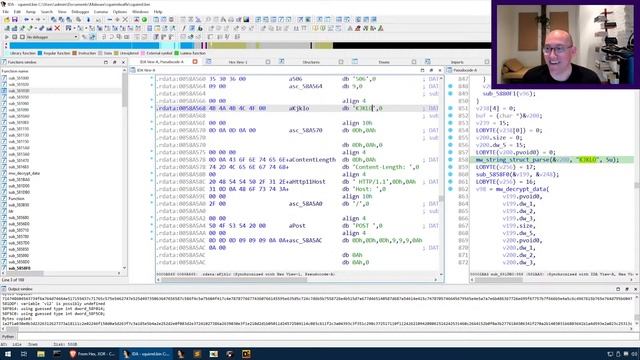Click the stop process debugger icon
Image resolution: width=640 pixels, height=360 pixels.
[x=22, y=37]
